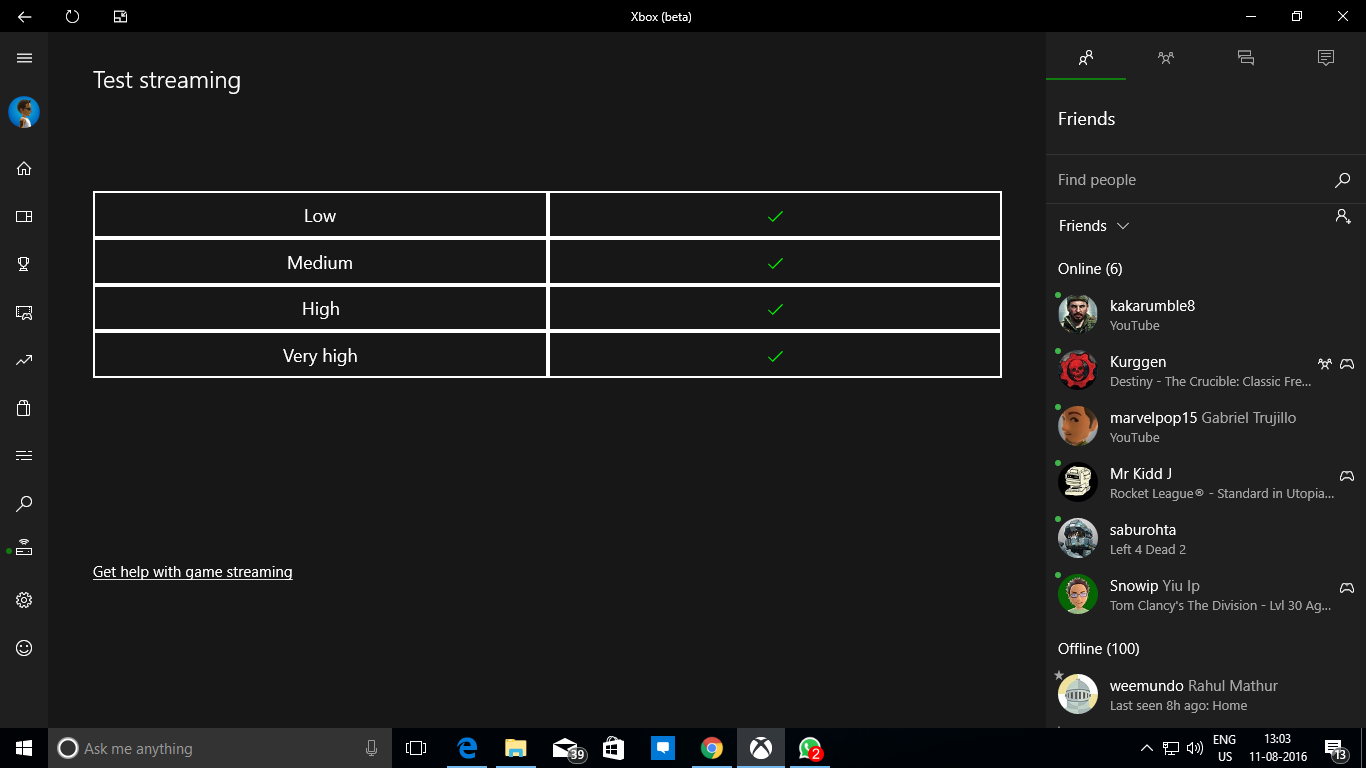Viewport: 1366px width, 768px height.
Task: Open Trending arrow icon
Action: [24, 360]
